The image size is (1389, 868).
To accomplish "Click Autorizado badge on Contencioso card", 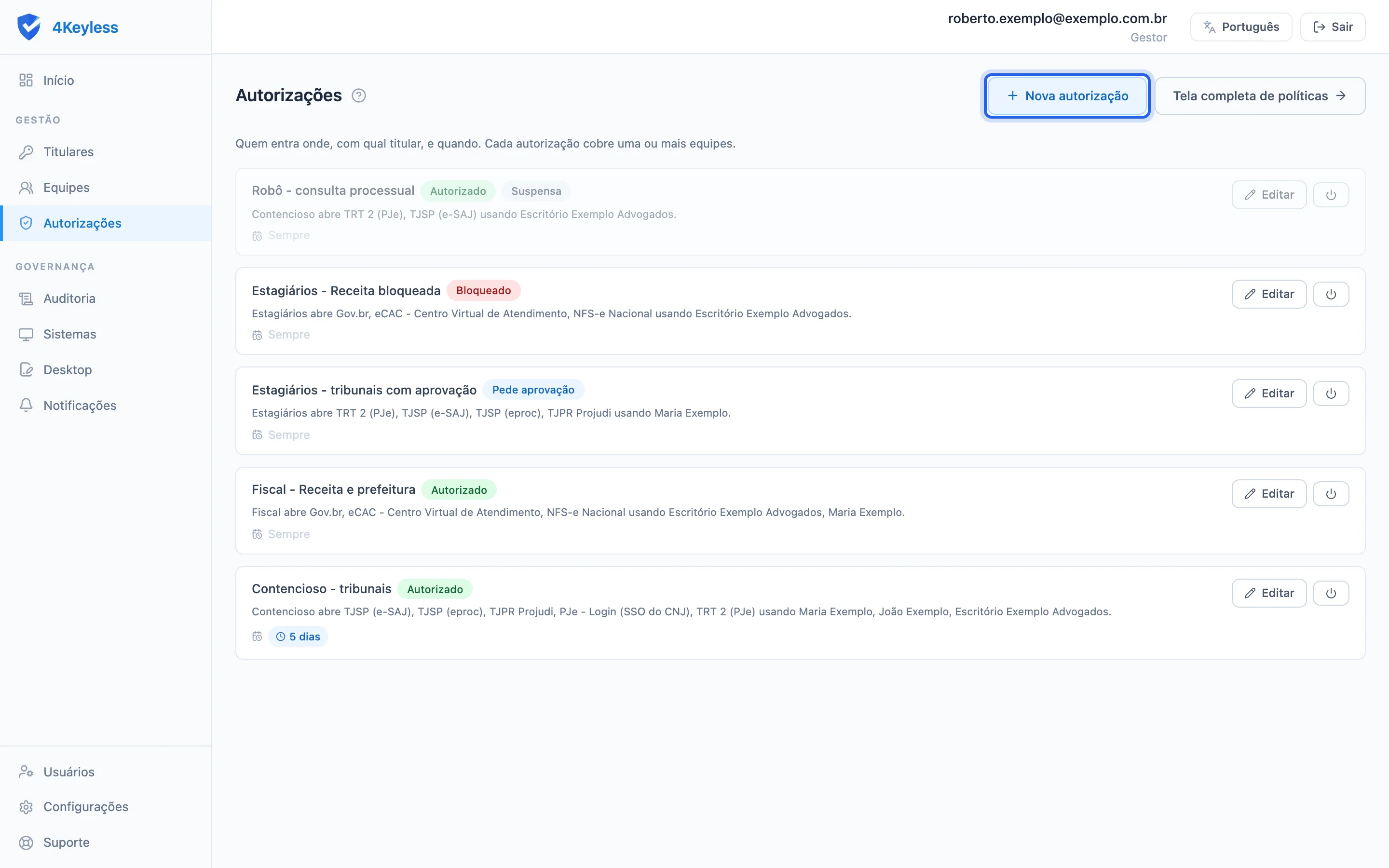I will [435, 589].
